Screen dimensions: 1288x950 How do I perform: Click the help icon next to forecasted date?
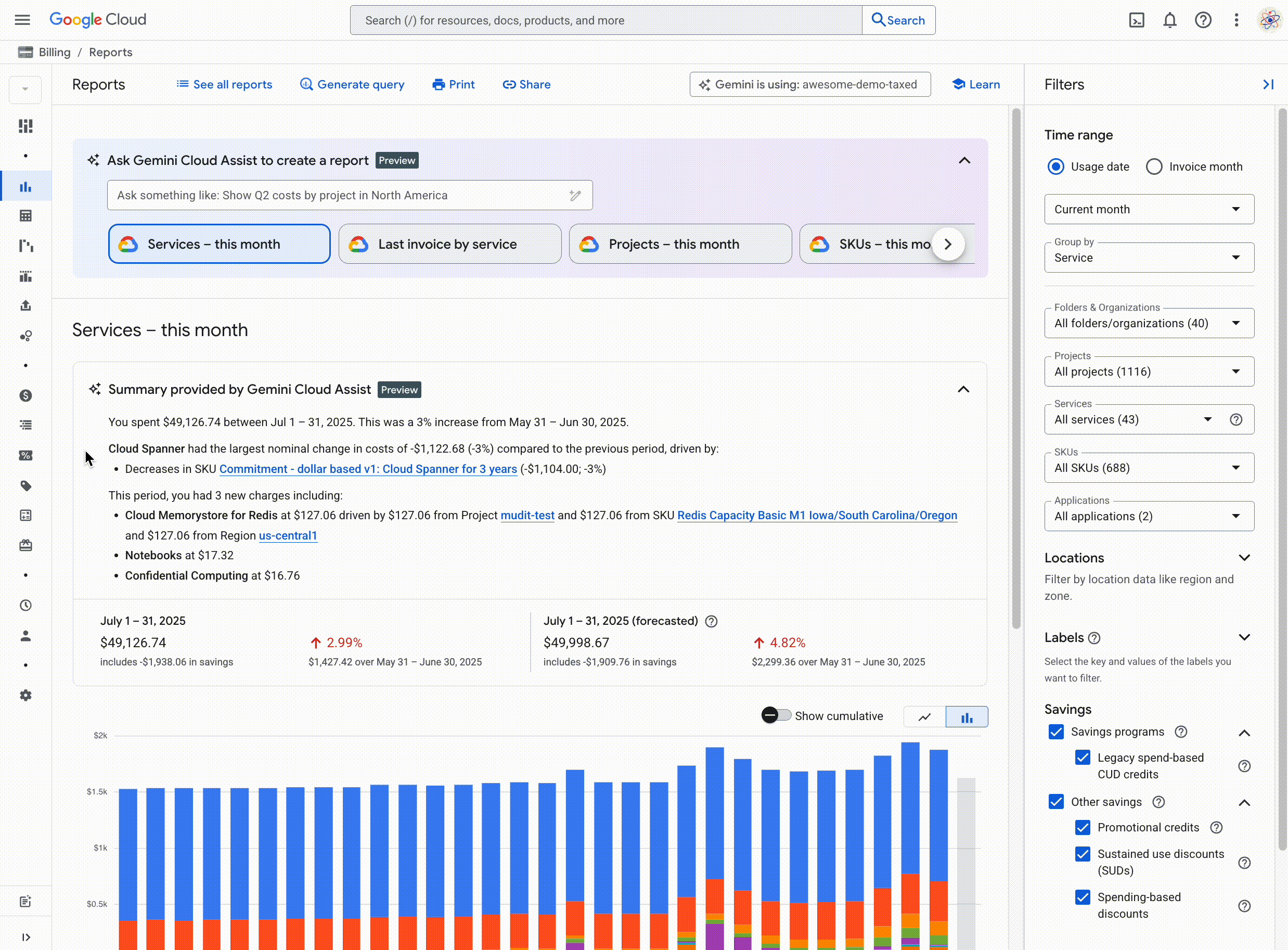tap(711, 622)
